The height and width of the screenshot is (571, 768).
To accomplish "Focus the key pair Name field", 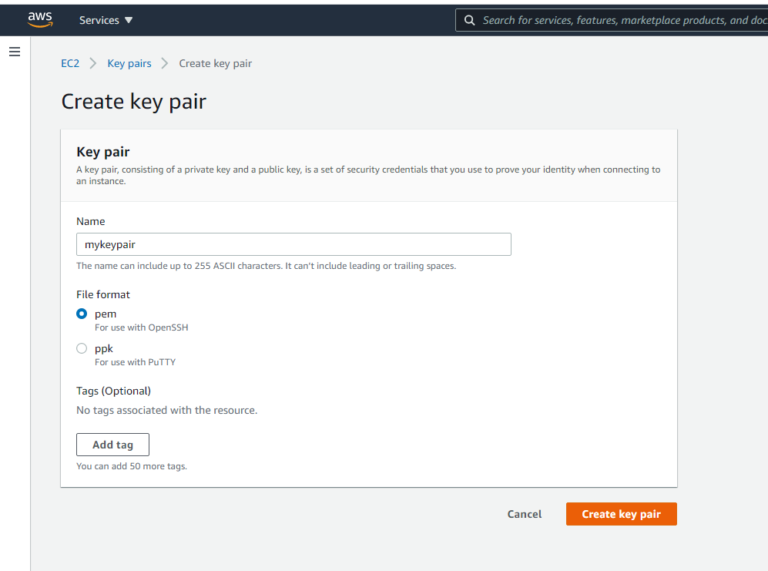I will (293, 244).
